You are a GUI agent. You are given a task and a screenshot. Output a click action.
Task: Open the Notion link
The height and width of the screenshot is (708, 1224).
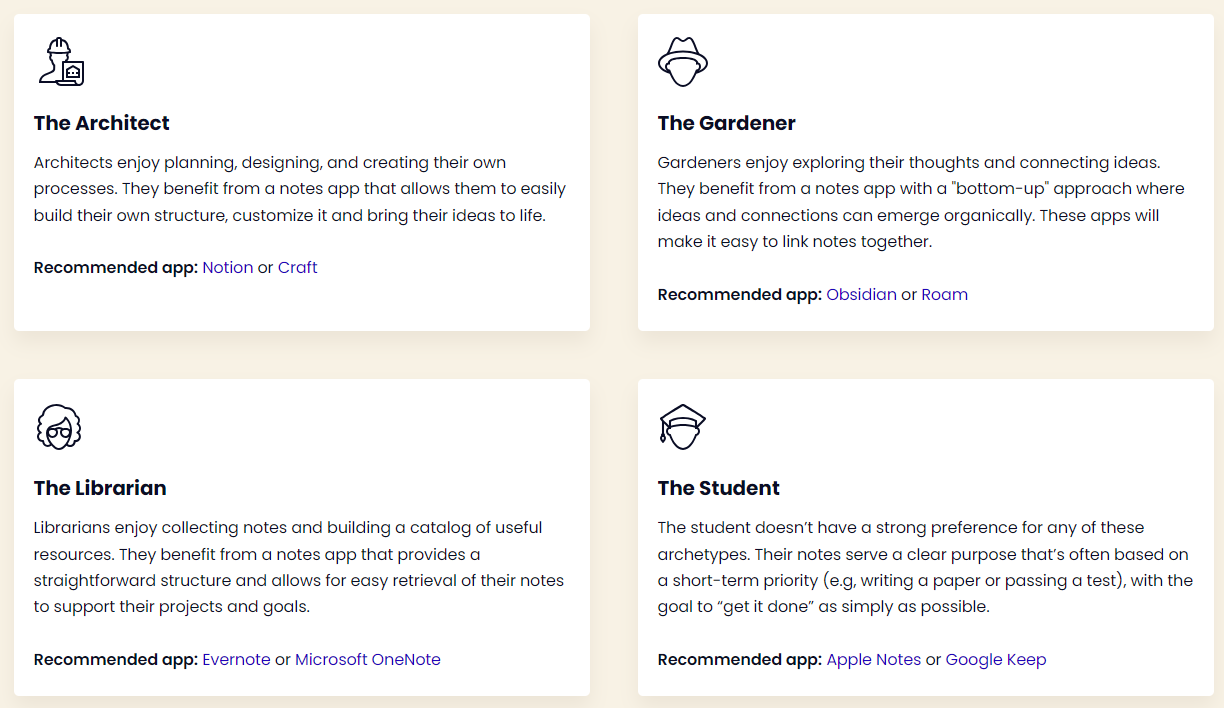(227, 268)
